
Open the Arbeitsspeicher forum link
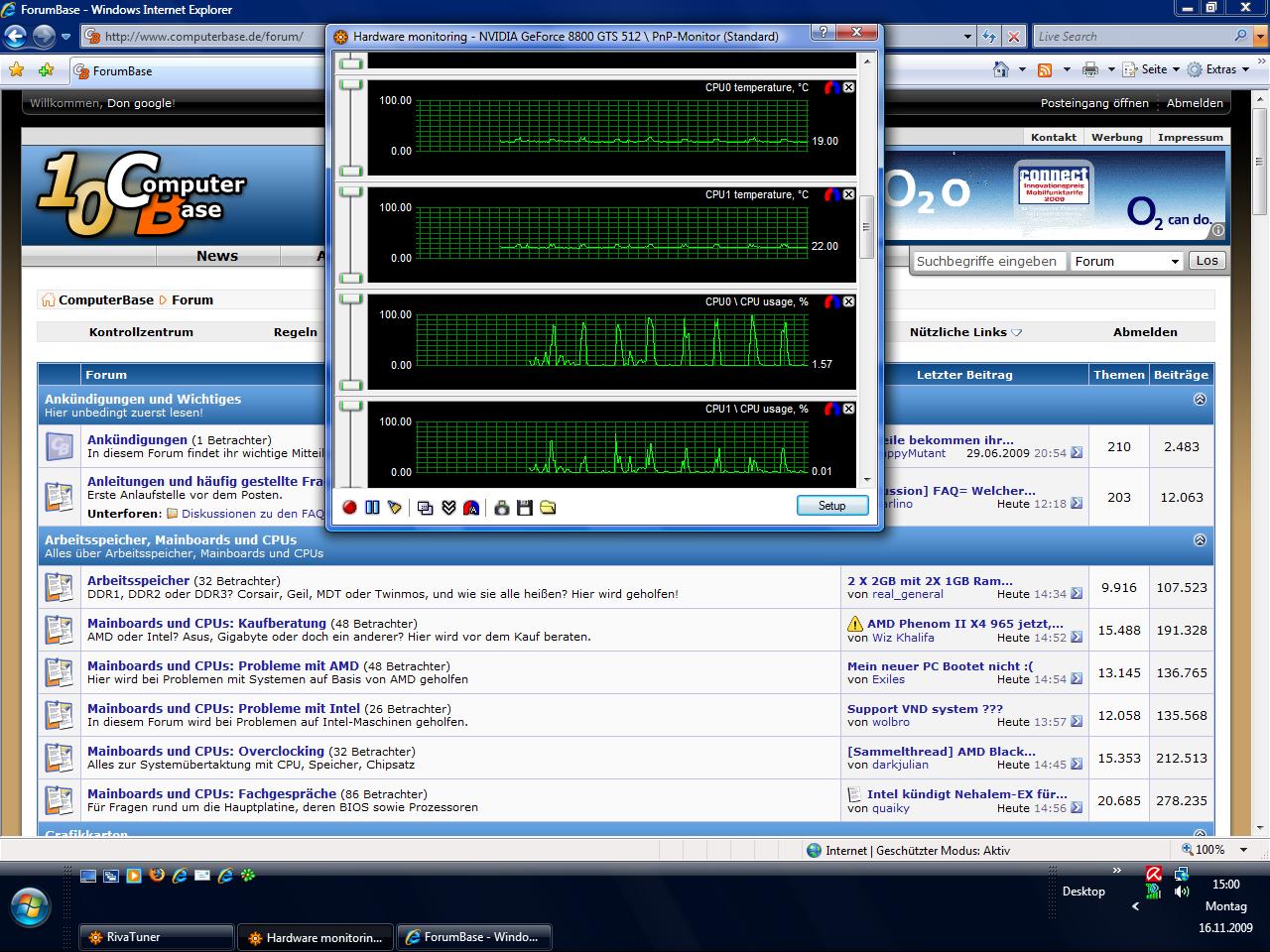138,580
